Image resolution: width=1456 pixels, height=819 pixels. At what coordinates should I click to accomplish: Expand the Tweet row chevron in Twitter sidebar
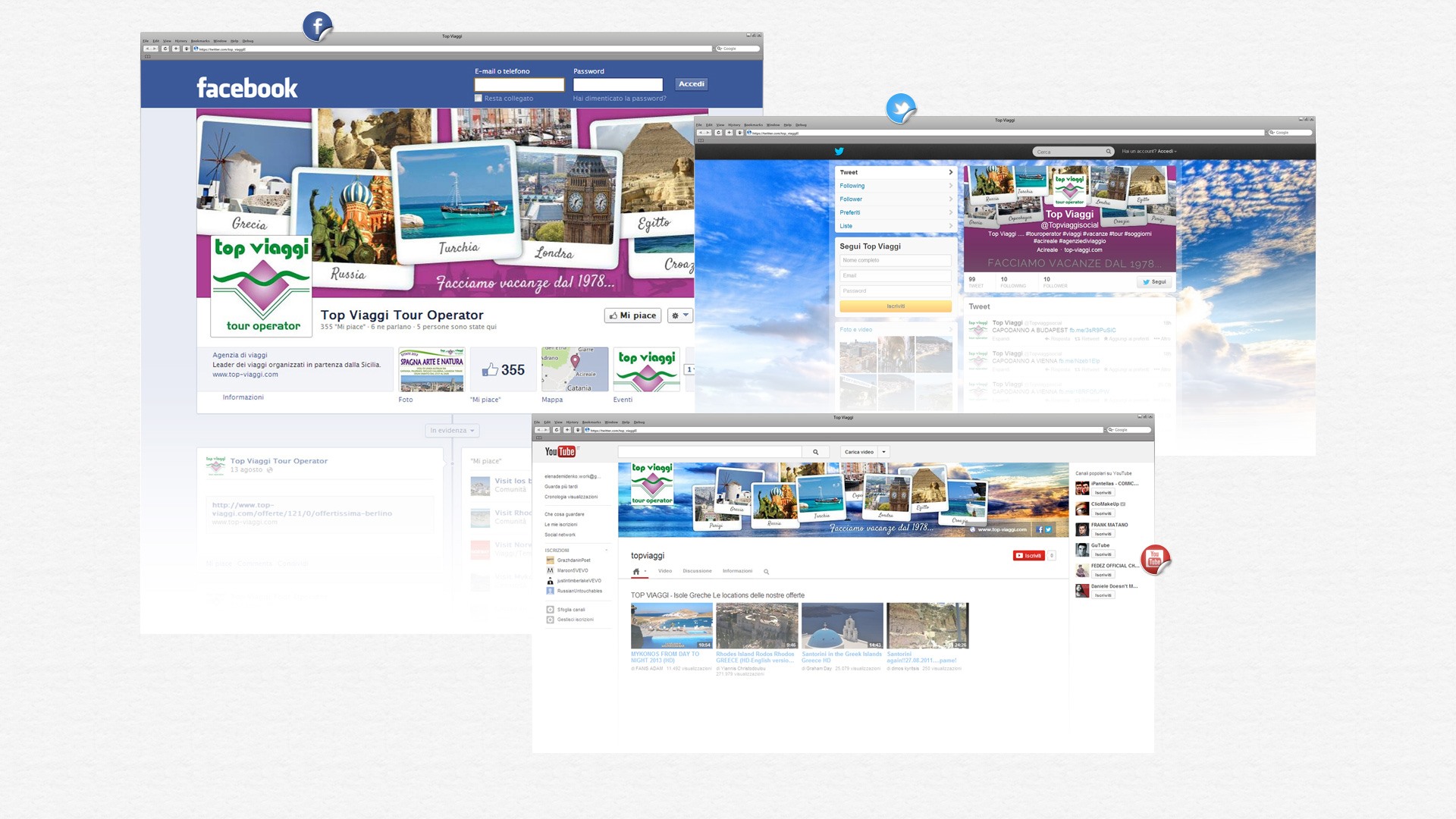(950, 172)
